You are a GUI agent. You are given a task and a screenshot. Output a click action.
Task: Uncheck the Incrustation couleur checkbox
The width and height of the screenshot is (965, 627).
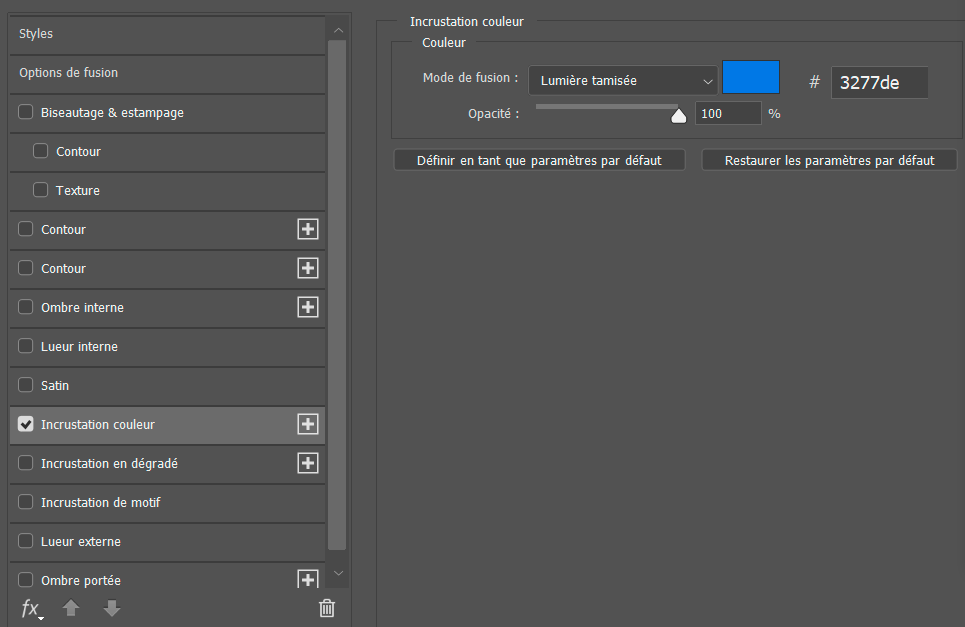click(26, 425)
